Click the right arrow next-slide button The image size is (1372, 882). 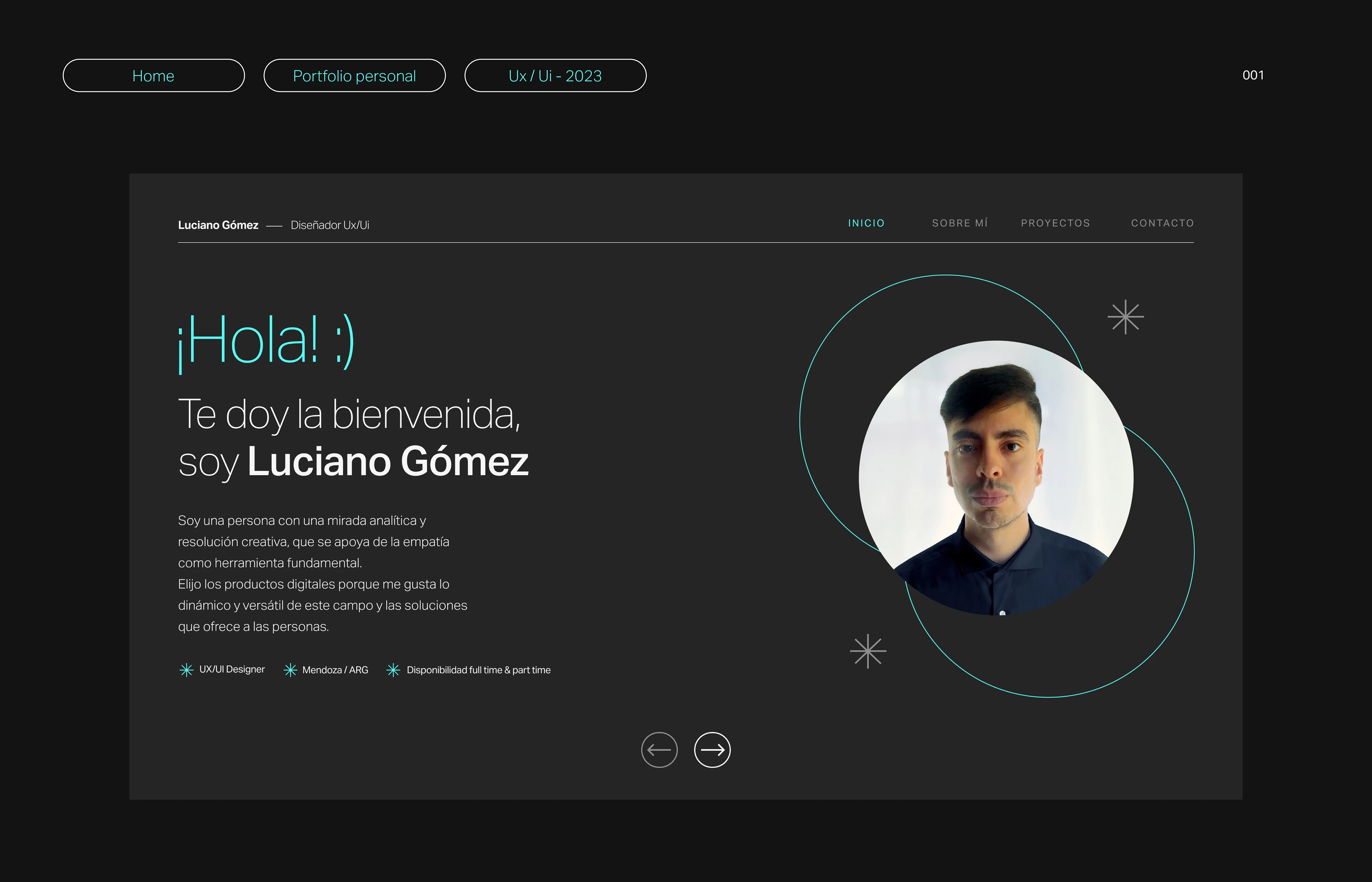[x=712, y=750]
